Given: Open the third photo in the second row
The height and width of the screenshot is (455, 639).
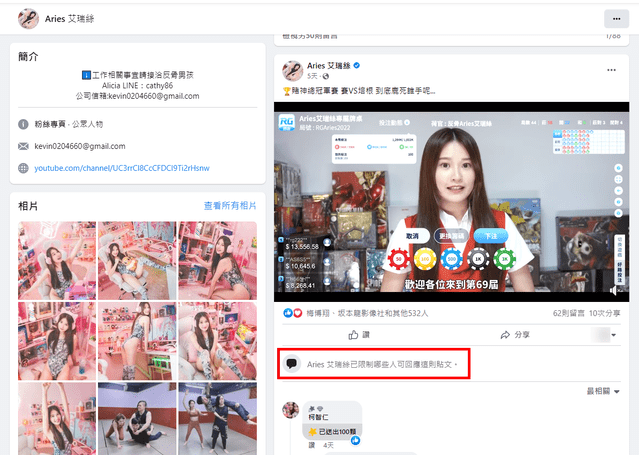Looking at the screenshot, I should pos(218,341).
